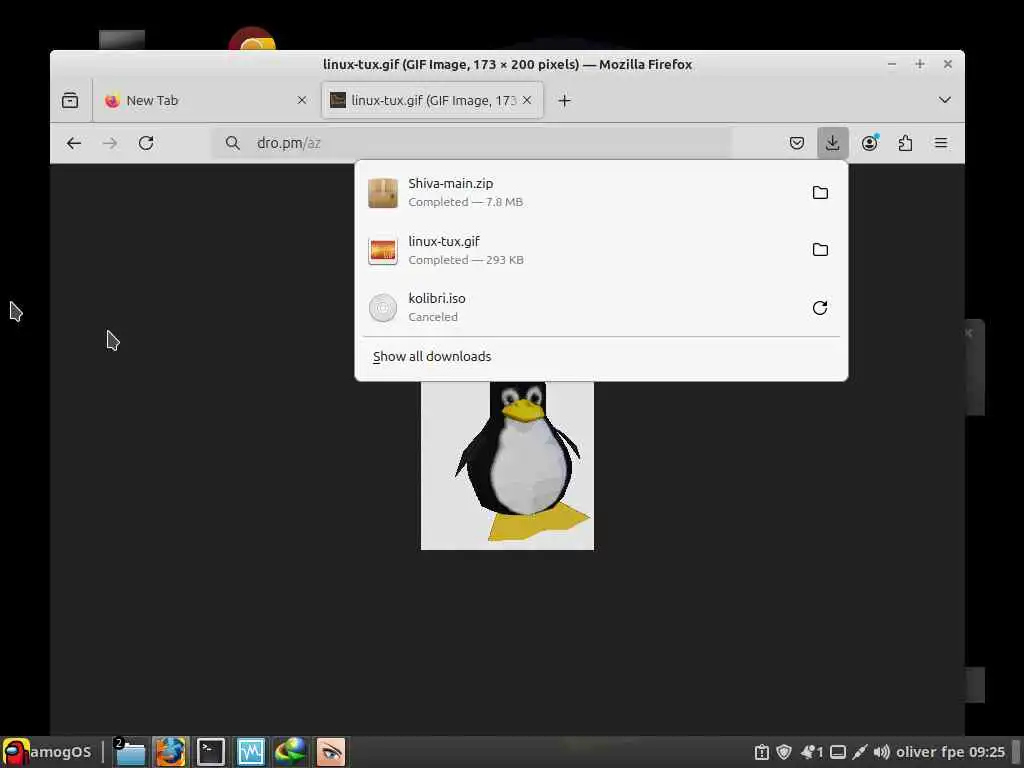The height and width of the screenshot is (768, 1024).
Task: Show Shiva-main.zip in folder
Action: [820, 193]
